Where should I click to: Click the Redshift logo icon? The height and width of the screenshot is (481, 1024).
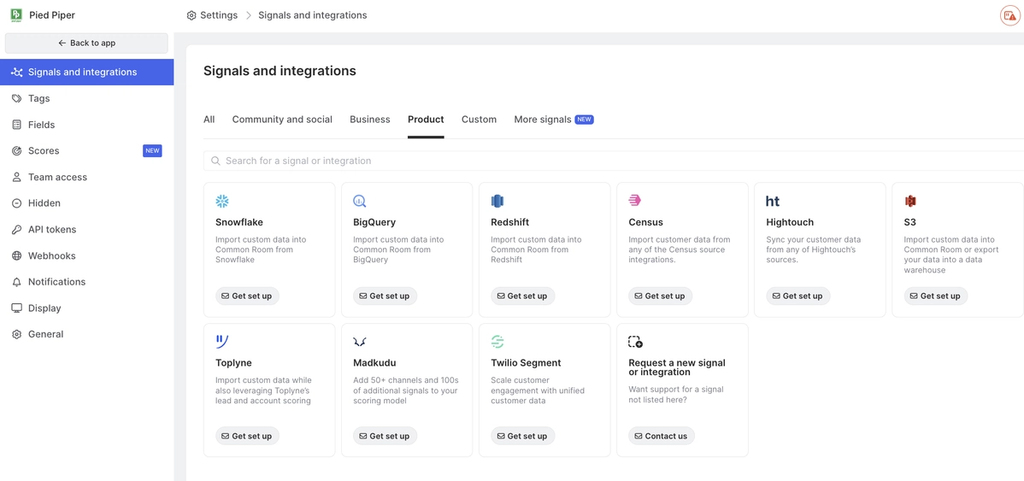[x=497, y=201]
